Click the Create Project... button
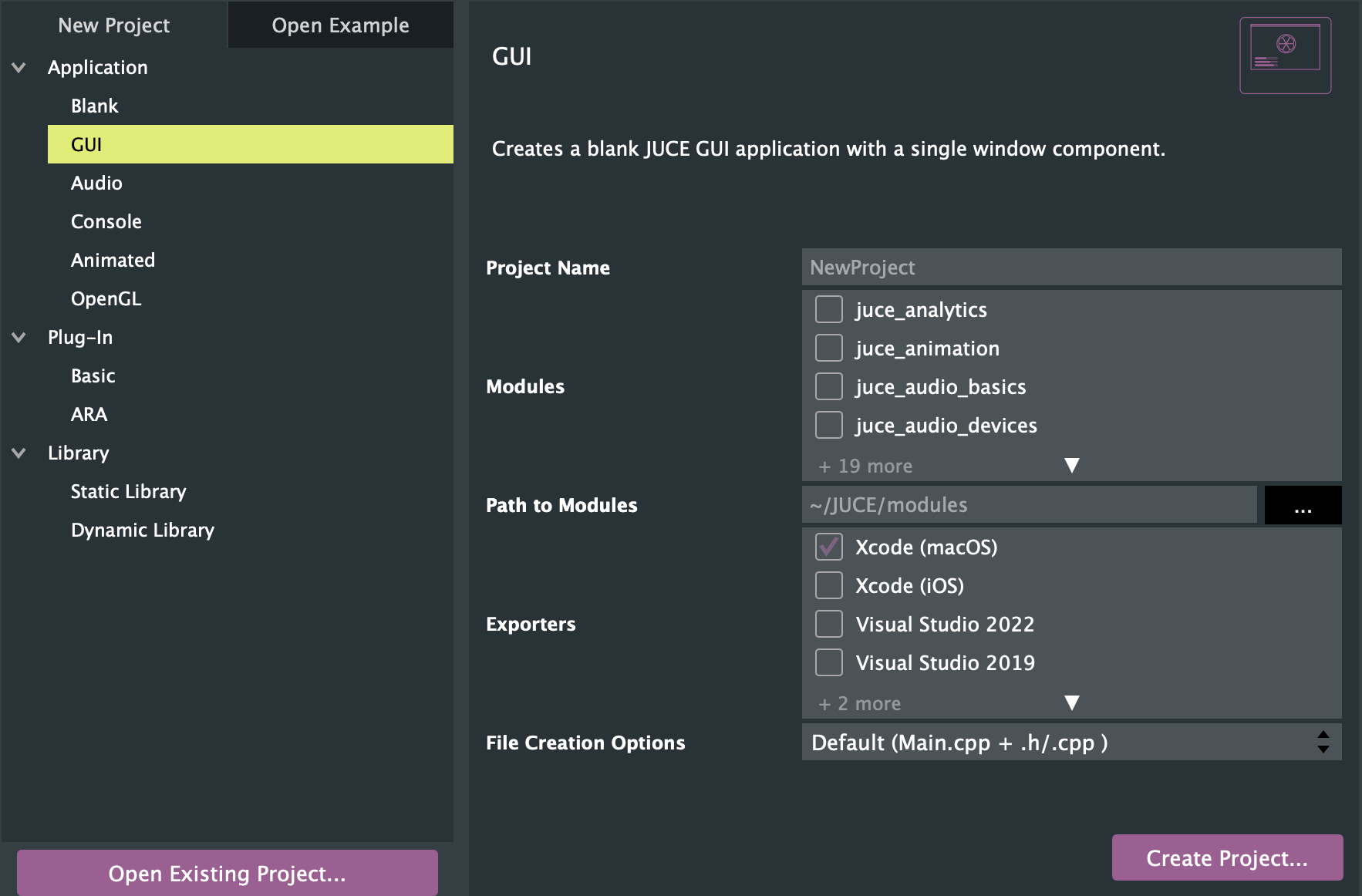Screen dimensions: 1362x896 (1227, 857)
